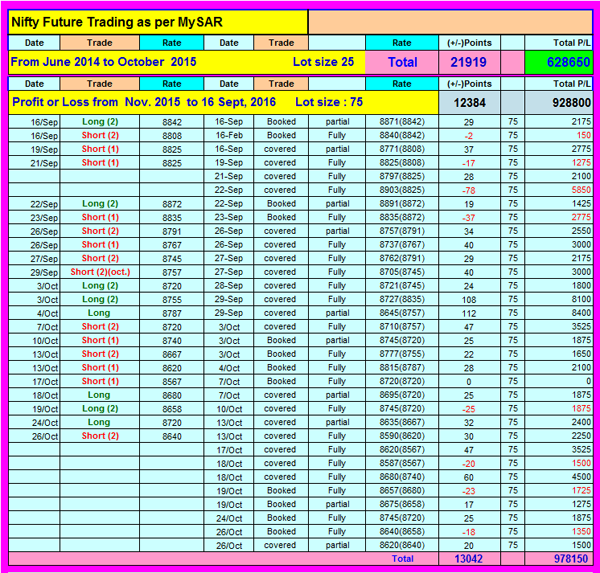The image size is (600, 573).
Task: Select the 'Short (2)(oct.)' trade cell
Action: [x=100, y=272]
